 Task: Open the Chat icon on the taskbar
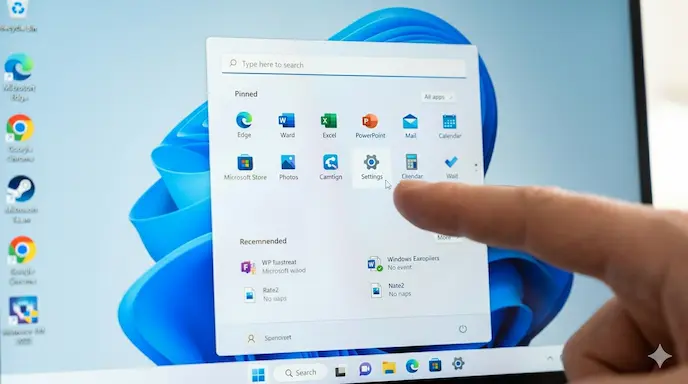tap(365, 370)
